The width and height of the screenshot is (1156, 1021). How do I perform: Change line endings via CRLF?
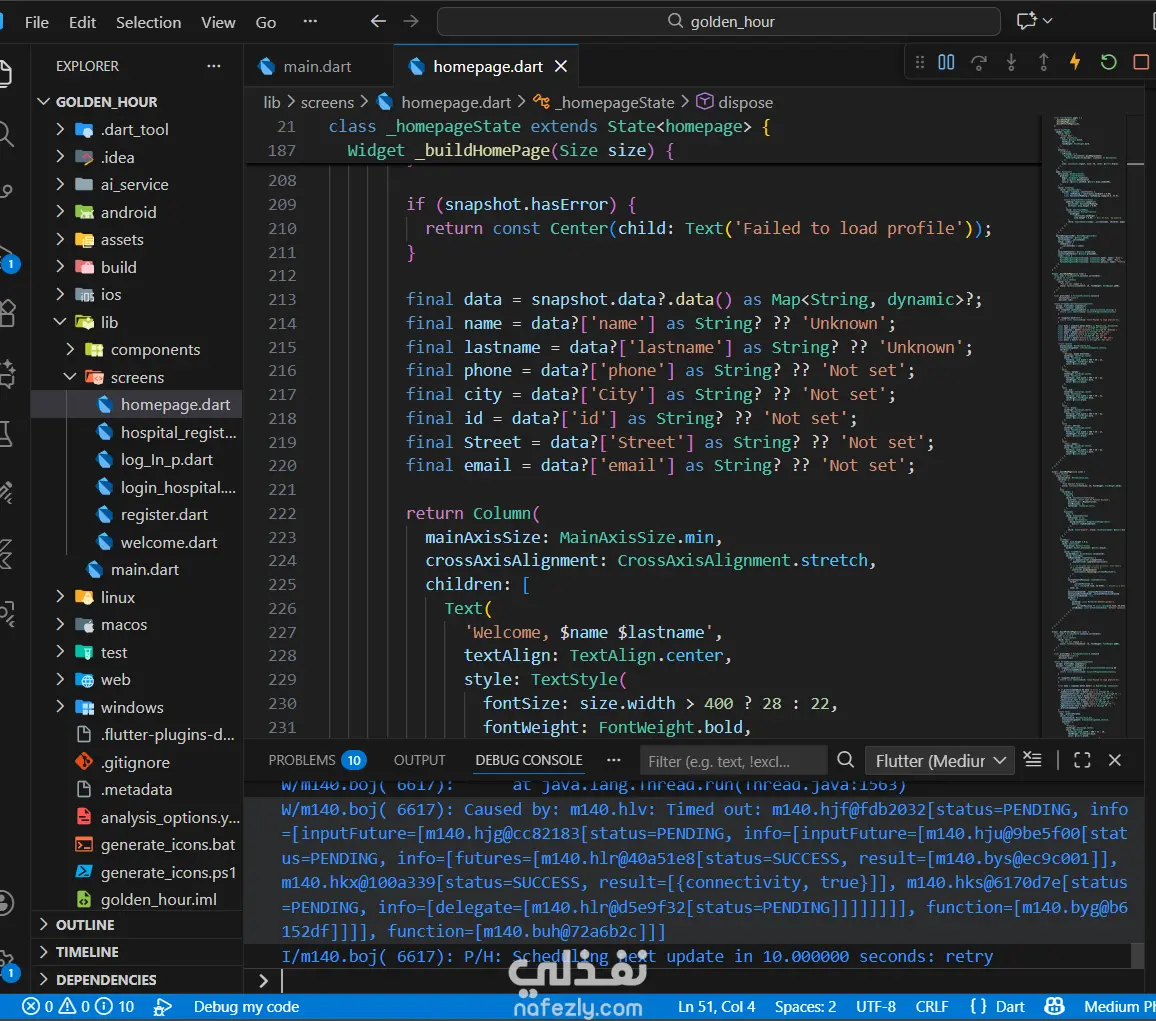pyautogui.click(x=932, y=1006)
